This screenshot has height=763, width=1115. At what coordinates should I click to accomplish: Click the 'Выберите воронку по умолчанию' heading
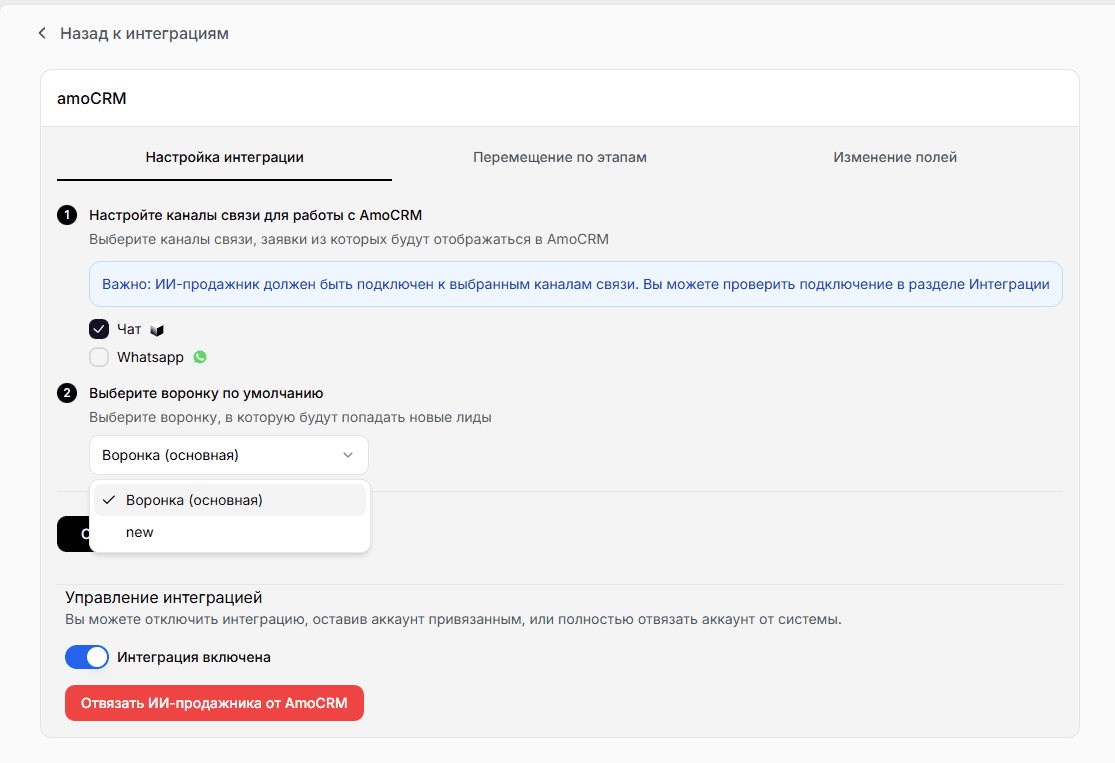(x=206, y=393)
